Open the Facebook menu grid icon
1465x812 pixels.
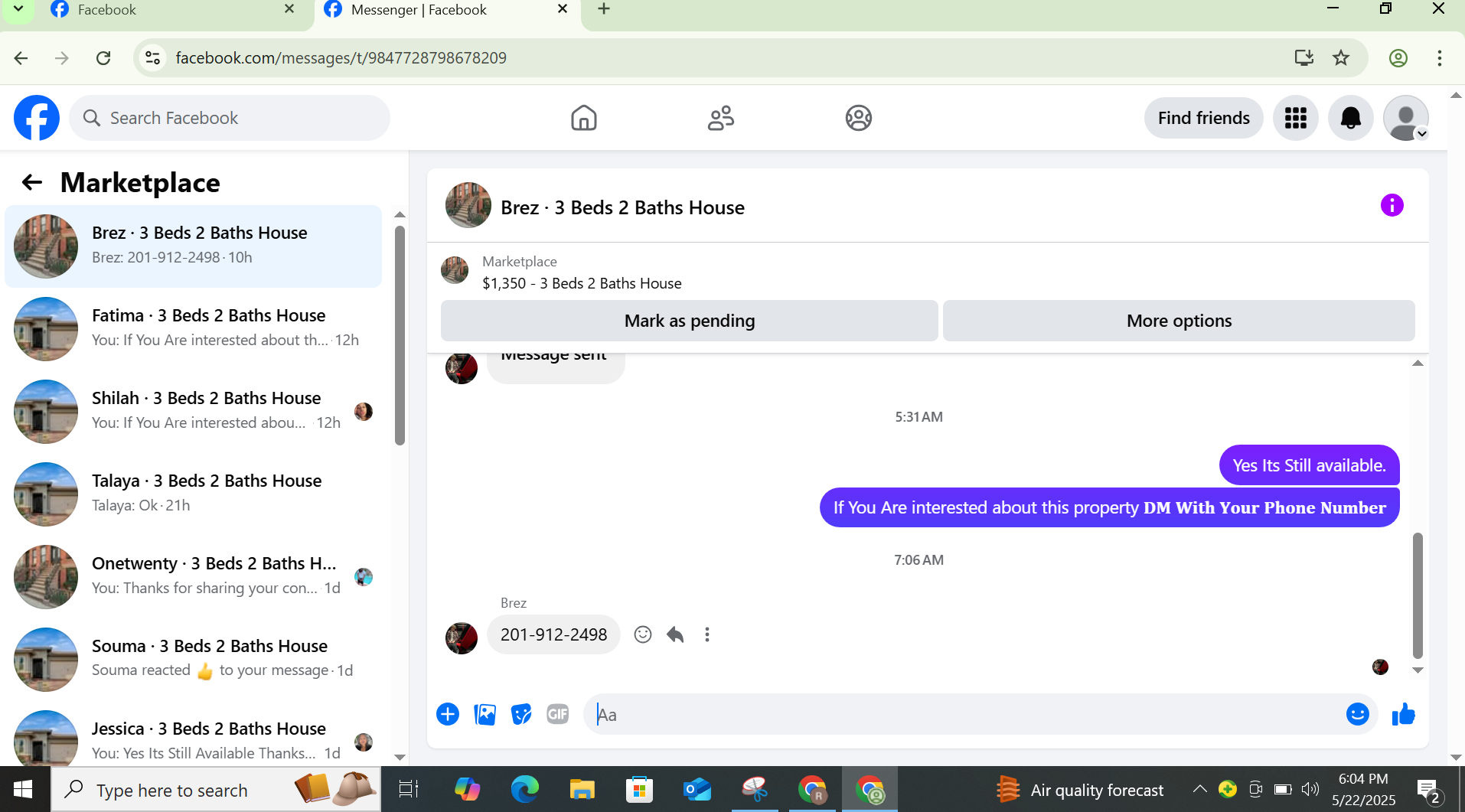[x=1296, y=118]
